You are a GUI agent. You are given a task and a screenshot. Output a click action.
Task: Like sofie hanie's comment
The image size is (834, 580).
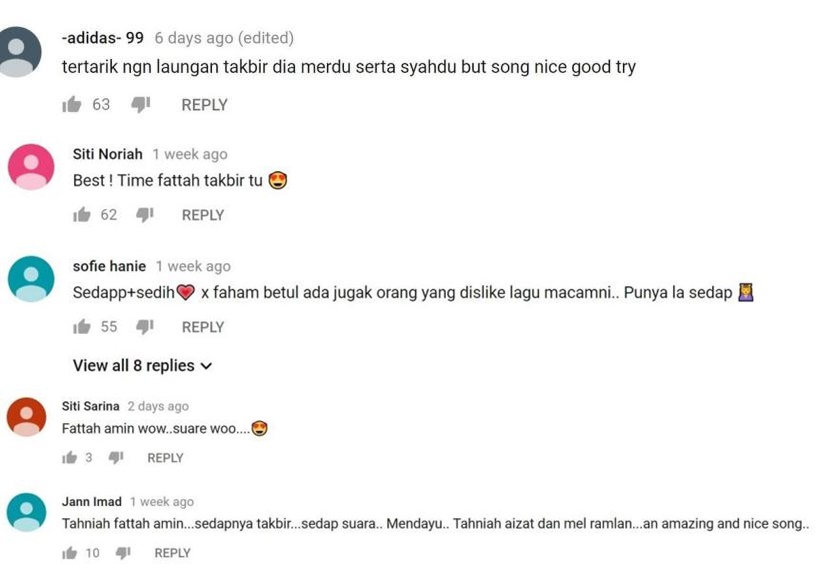coord(82,327)
